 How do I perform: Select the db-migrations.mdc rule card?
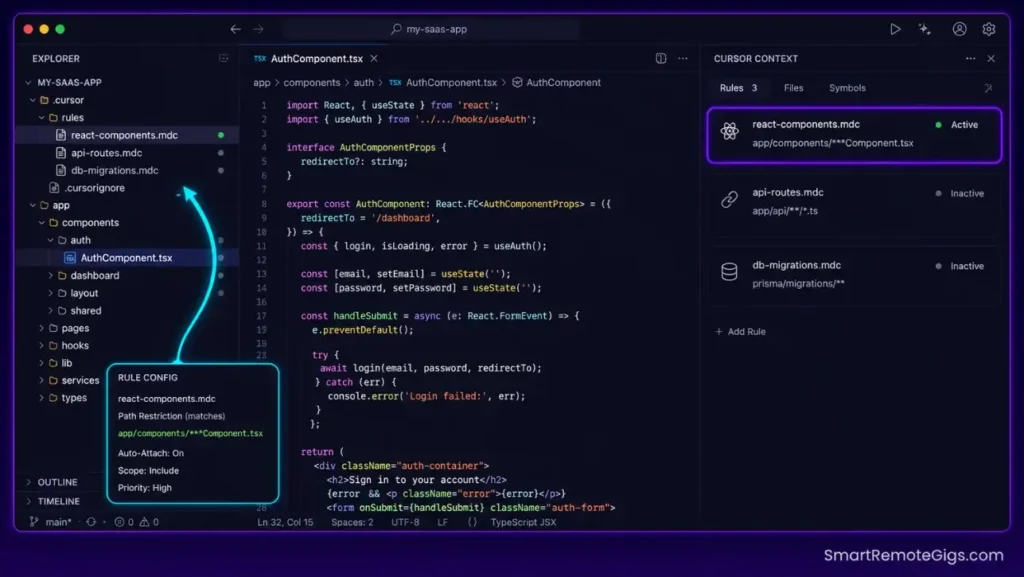[x=854, y=274]
